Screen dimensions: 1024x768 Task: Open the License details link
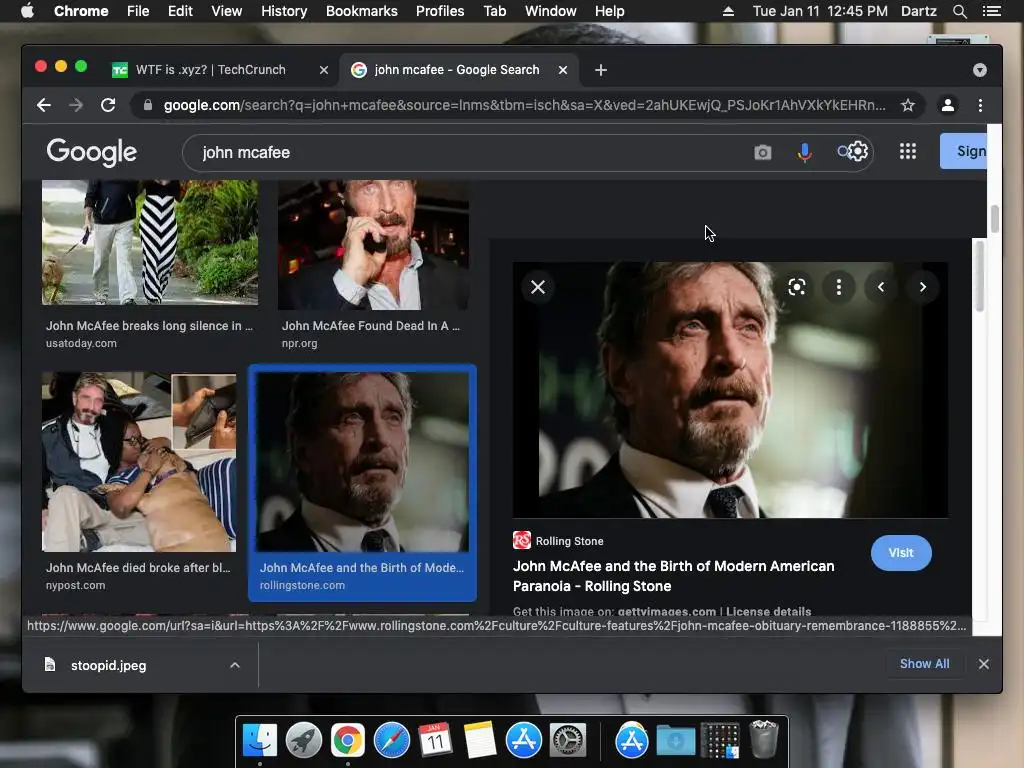[x=769, y=612]
